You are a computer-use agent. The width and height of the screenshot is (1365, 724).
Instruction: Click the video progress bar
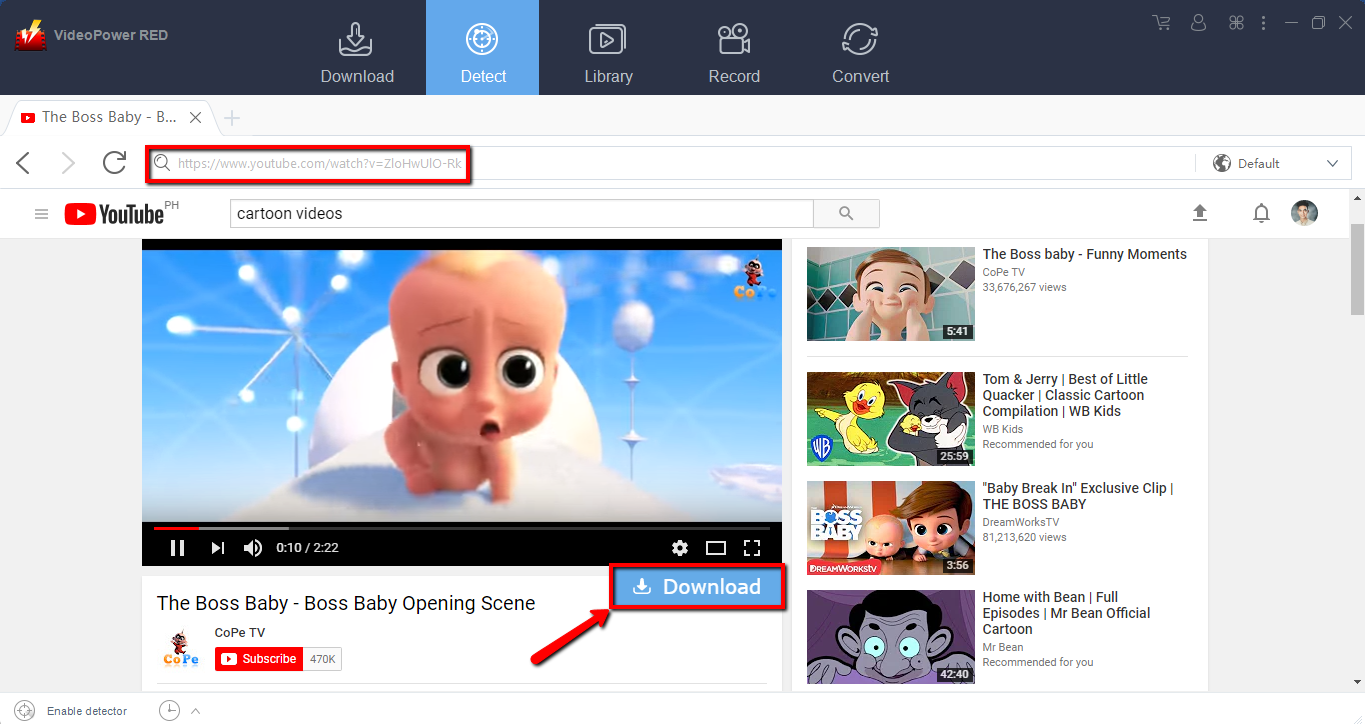tap(462, 527)
